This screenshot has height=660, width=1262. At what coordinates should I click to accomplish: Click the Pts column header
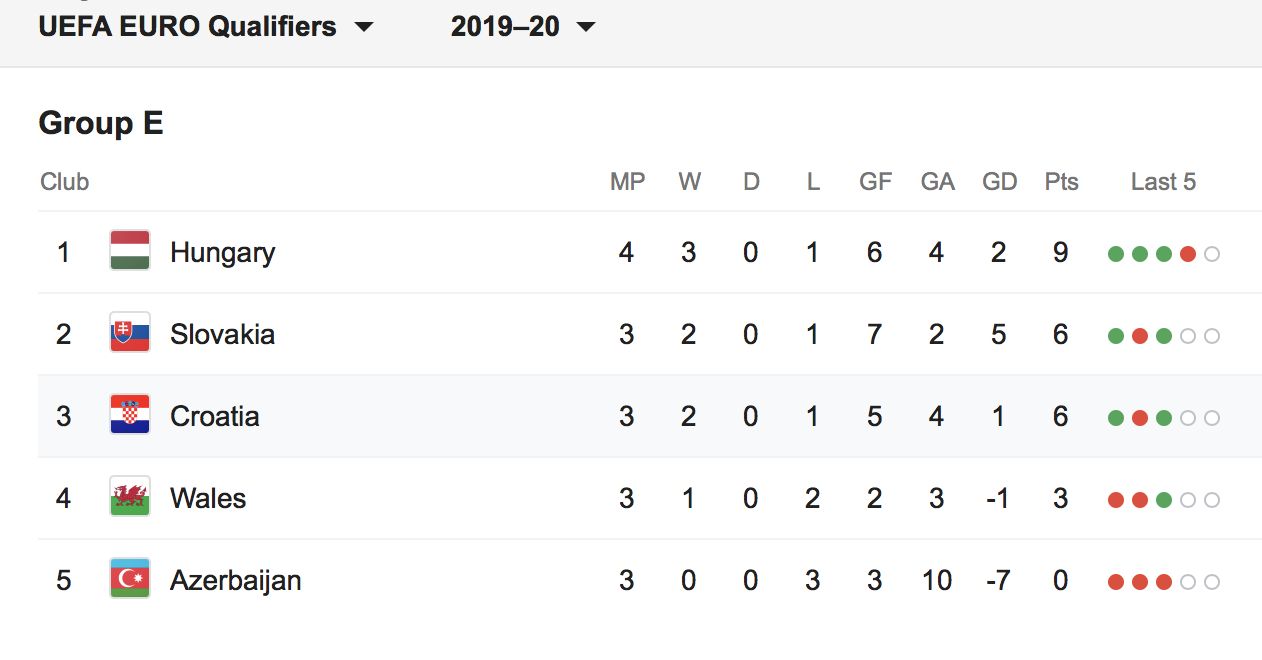tap(1061, 182)
